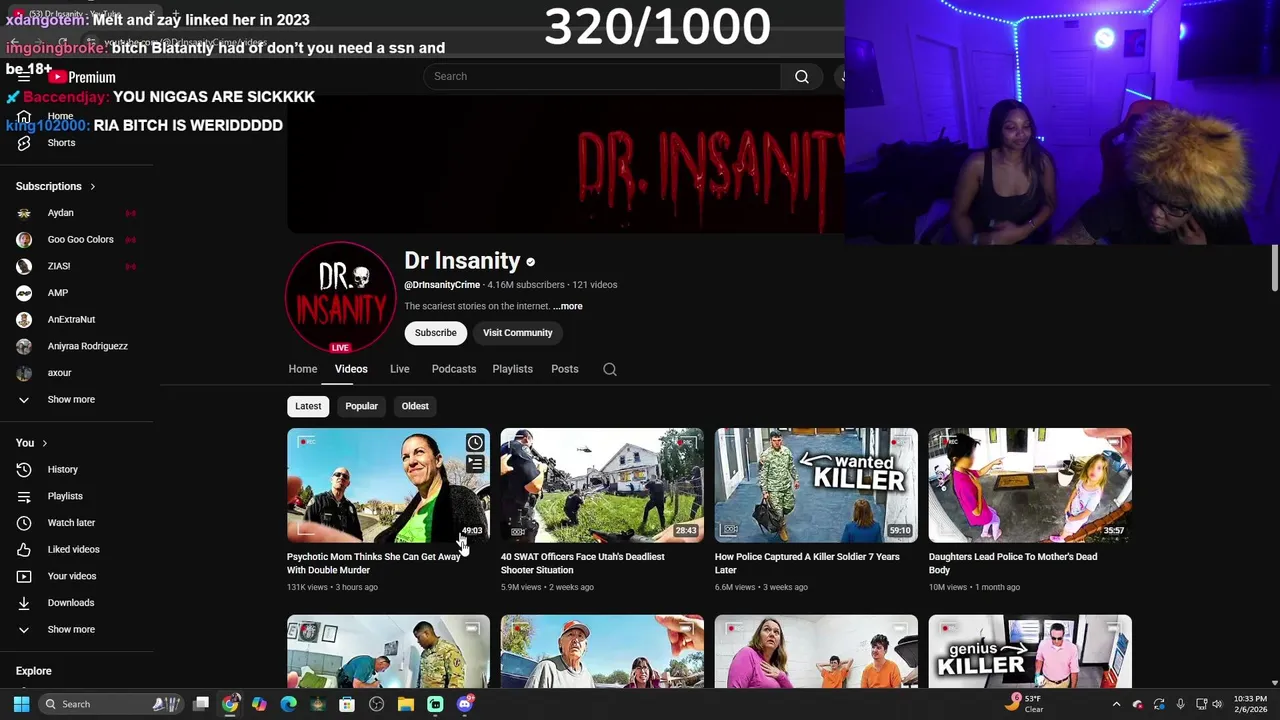Open the AnExtraNut subscription channel
1280x720 pixels.
(71, 319)
